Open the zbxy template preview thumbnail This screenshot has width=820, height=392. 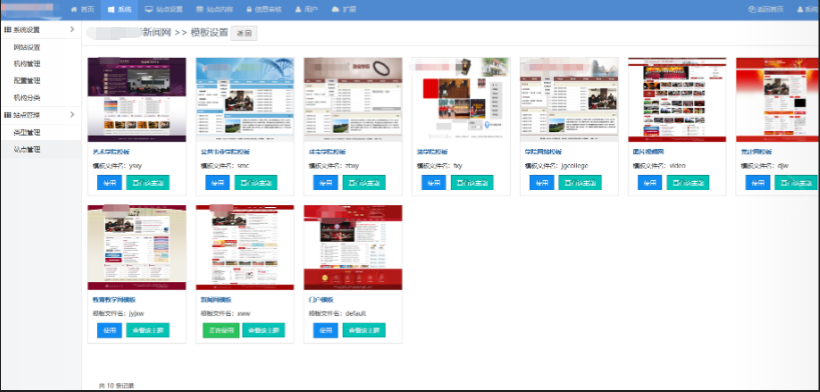tap(353, 100)
